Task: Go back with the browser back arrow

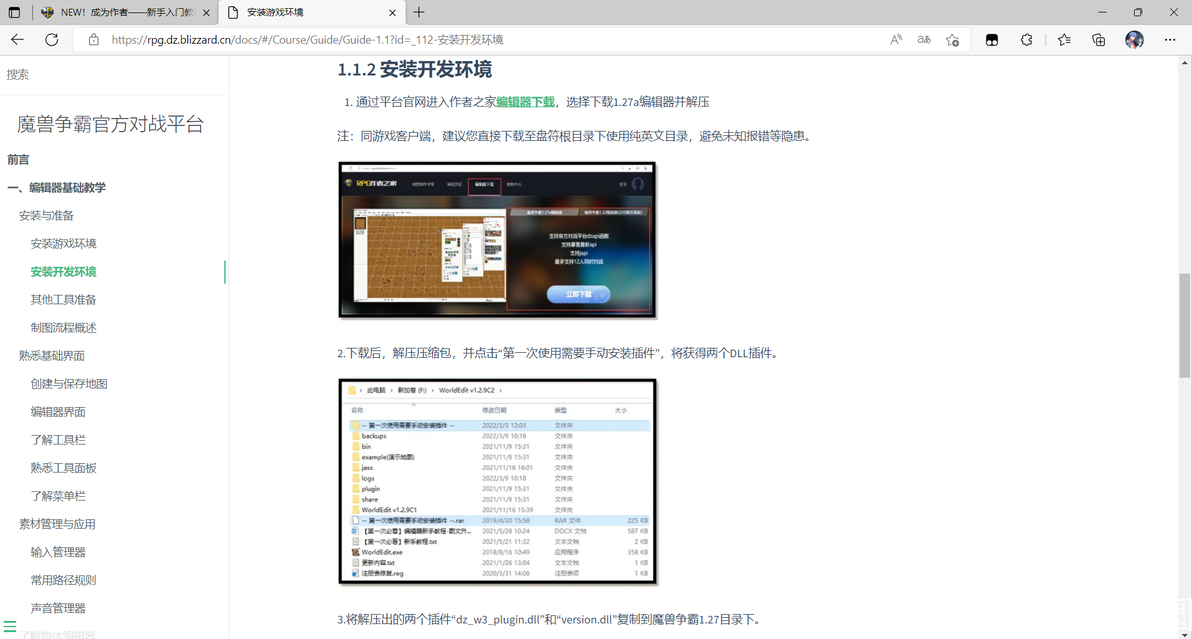Action: (x=17, y=40)
